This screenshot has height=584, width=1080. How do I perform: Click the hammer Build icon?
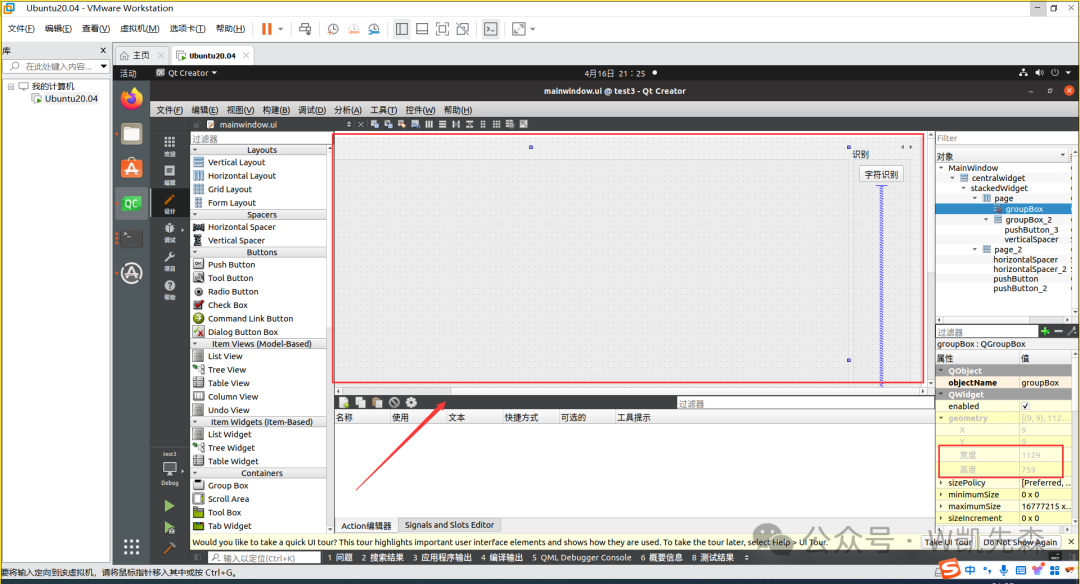169,548
